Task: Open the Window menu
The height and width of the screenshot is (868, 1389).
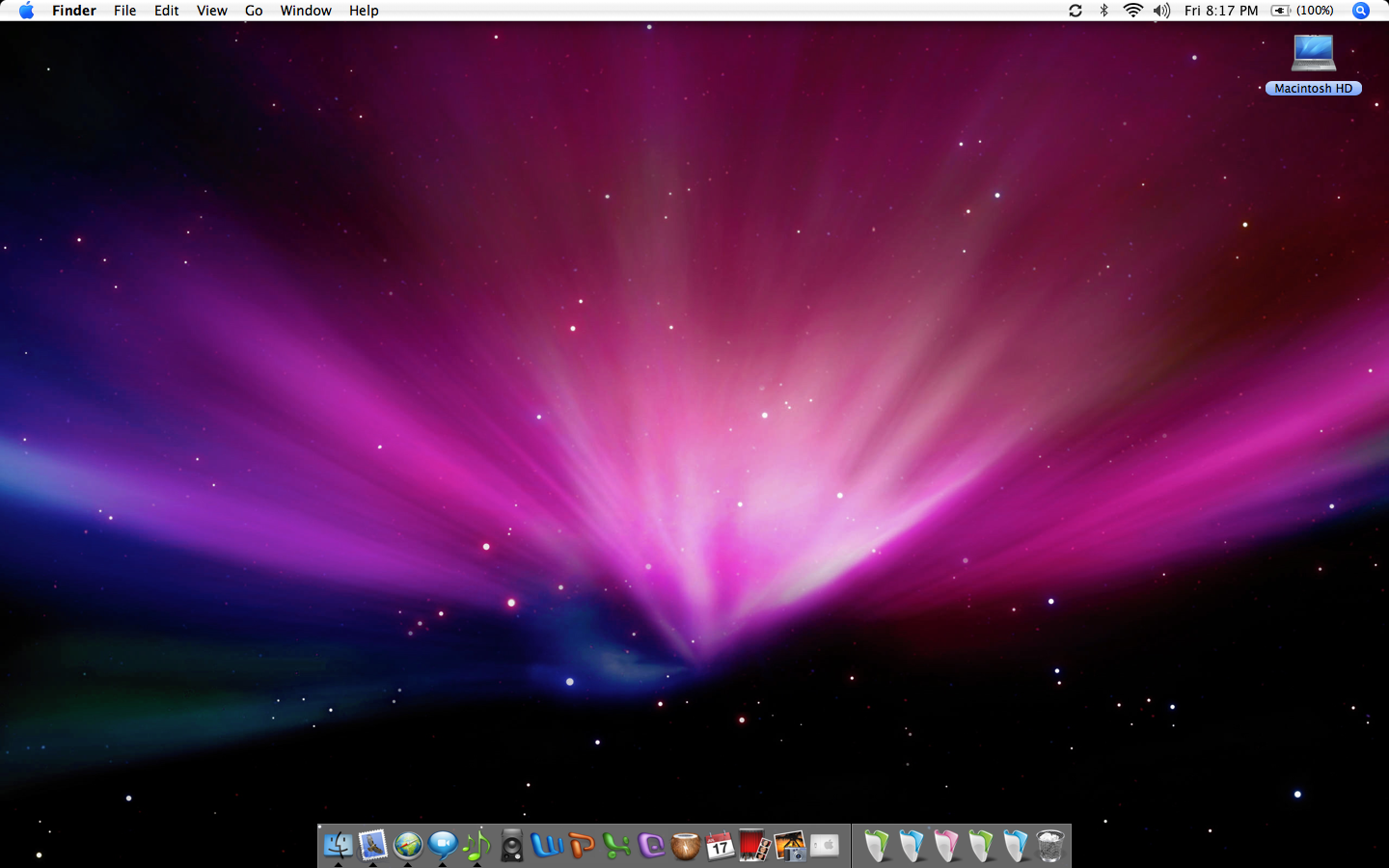Action: point(306,11)
